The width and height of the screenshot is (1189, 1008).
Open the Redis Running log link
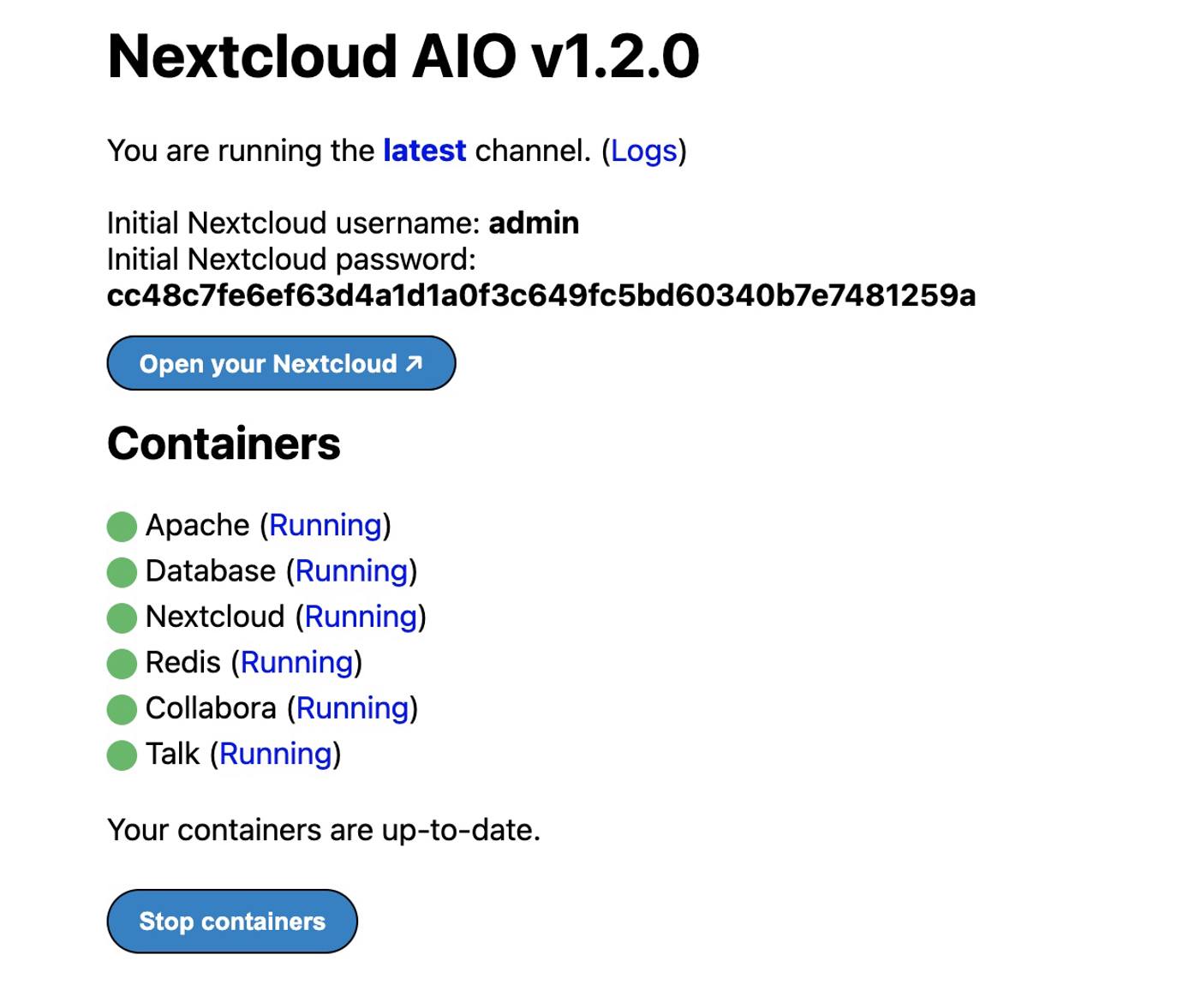(x=296, y=663)
